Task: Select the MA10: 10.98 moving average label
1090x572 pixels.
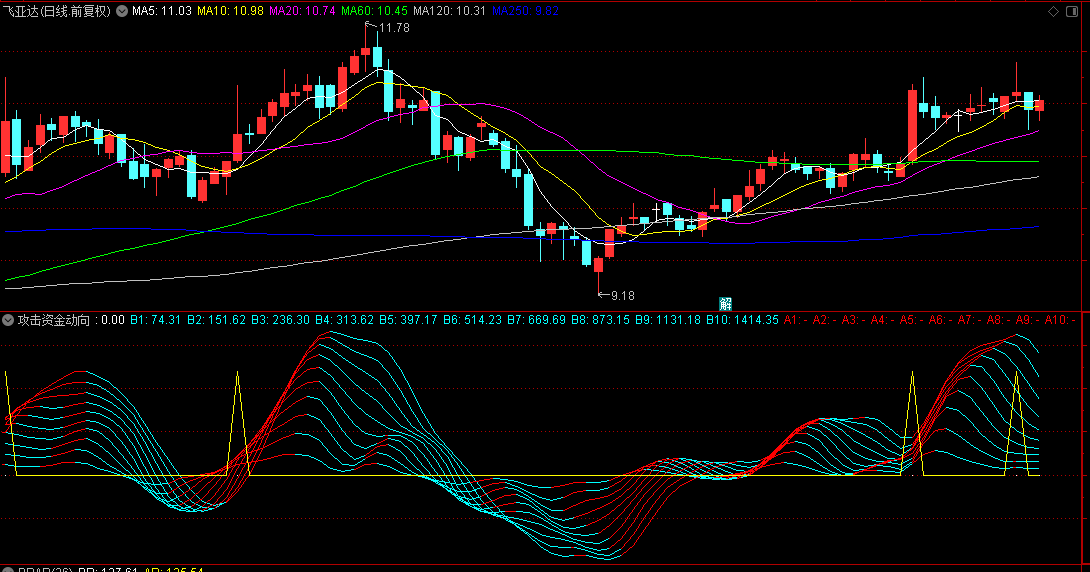Action: (230, 11)
